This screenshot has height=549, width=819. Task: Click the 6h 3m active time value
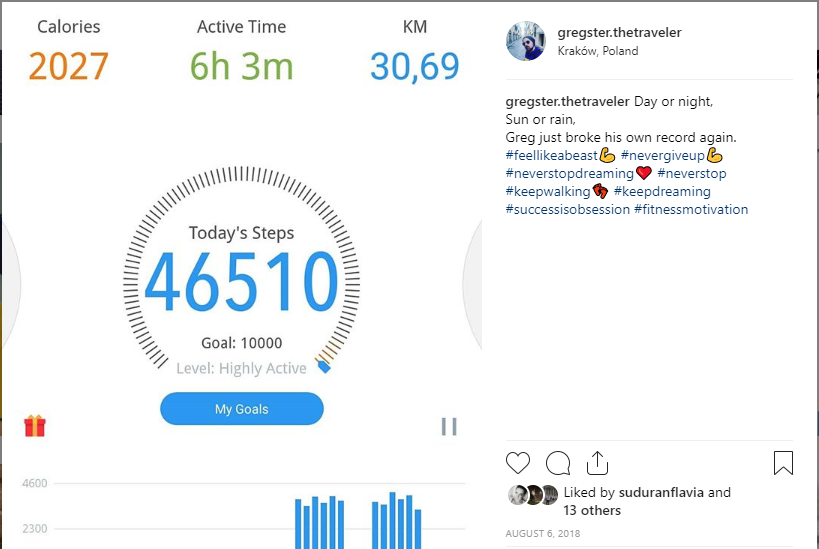(241, 66)
